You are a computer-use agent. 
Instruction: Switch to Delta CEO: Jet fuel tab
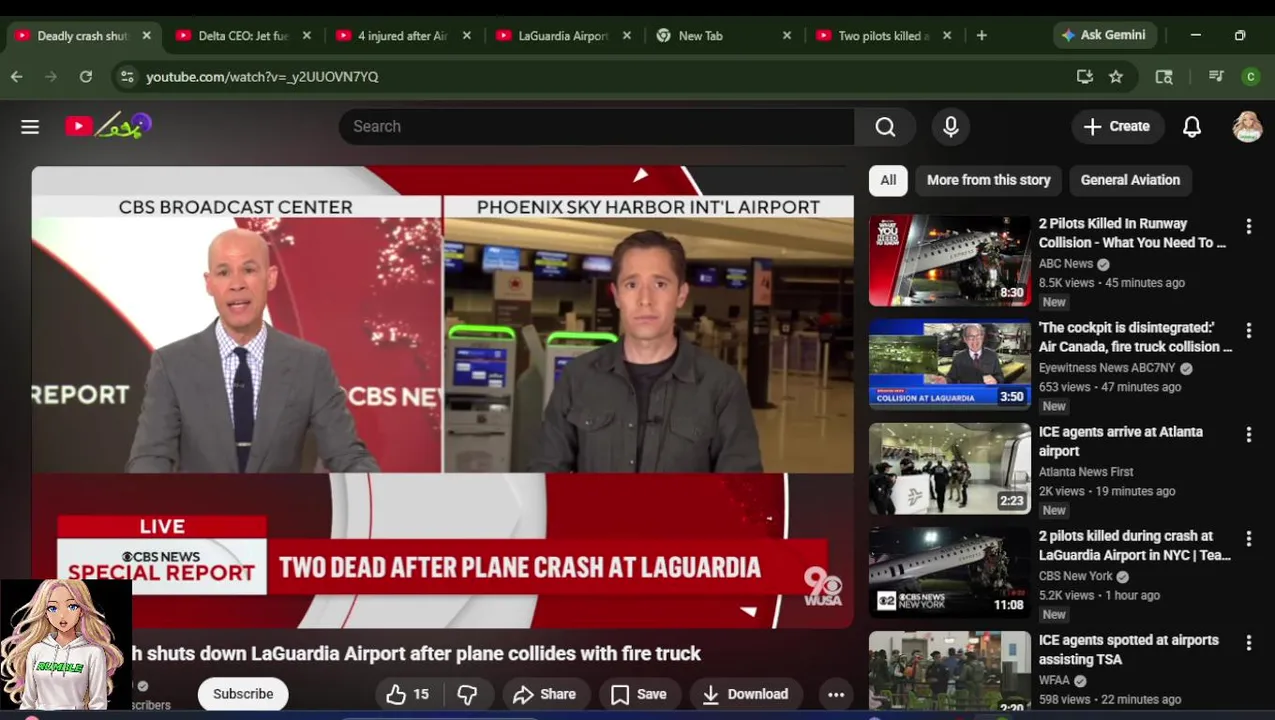point(243,36)
